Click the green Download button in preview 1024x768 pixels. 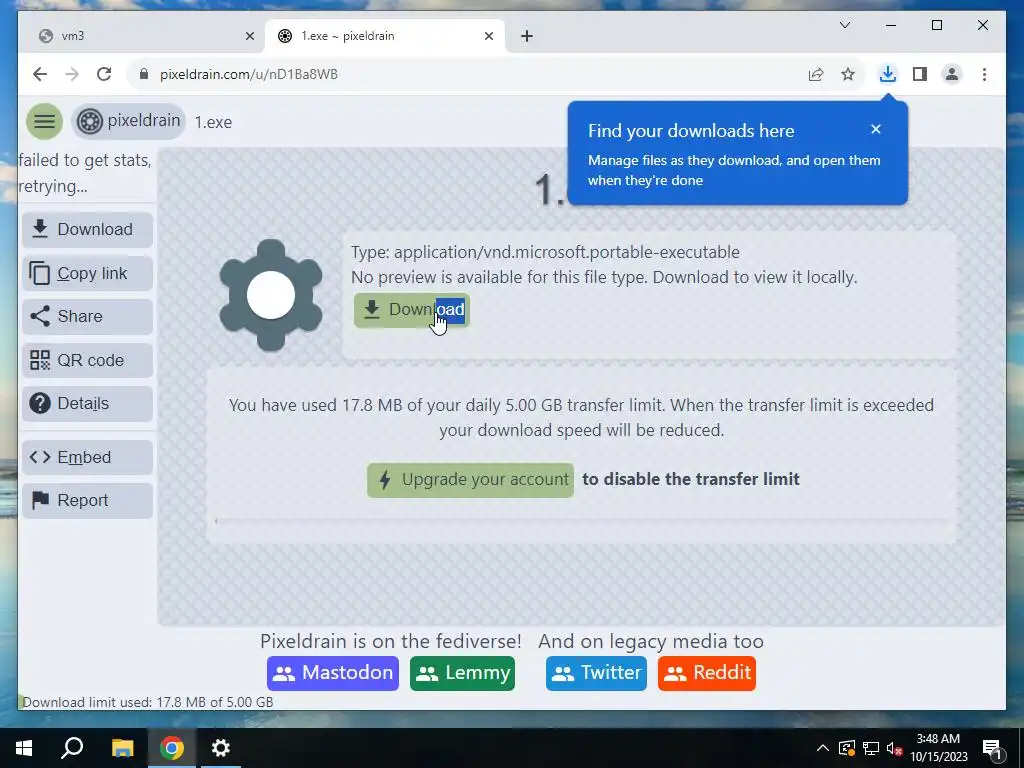click(412, 310)
